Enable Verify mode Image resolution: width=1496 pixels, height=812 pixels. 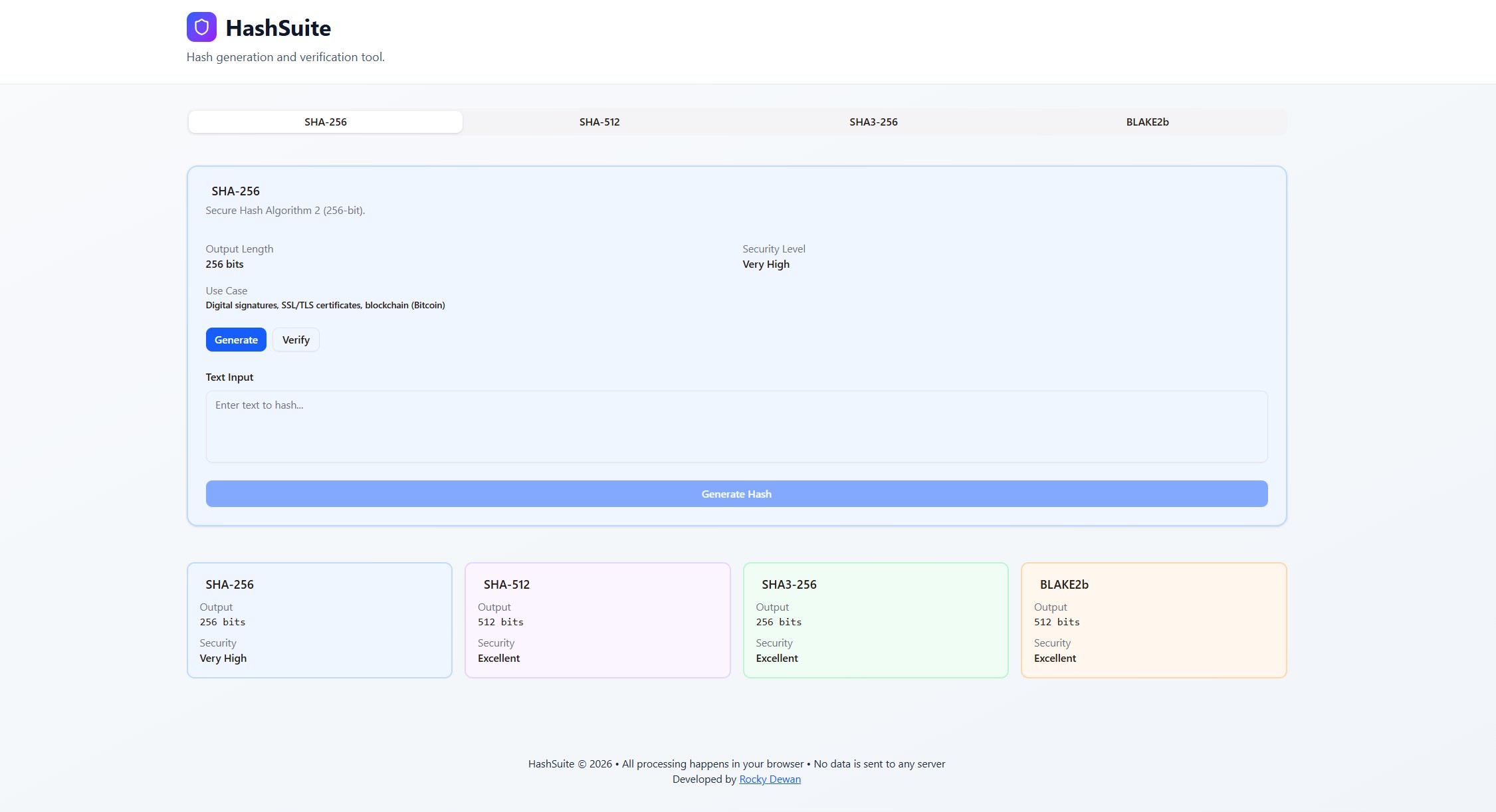295,340
